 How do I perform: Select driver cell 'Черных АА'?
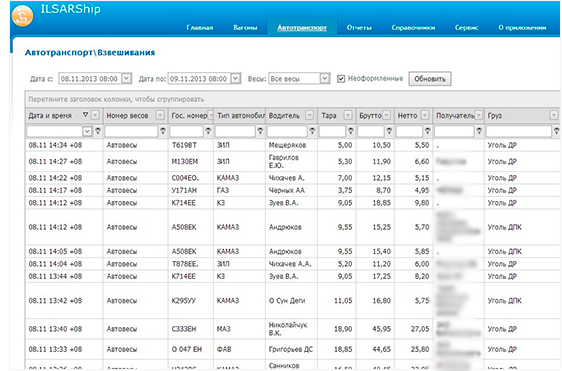(287, 190)
